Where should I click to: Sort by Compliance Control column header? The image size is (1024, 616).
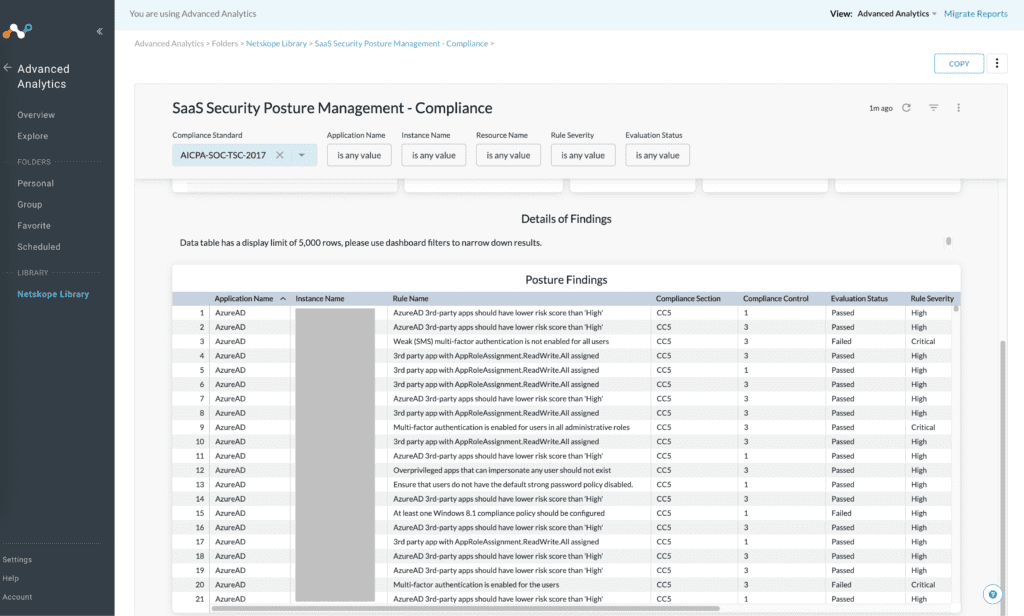[x=776, y=299]
